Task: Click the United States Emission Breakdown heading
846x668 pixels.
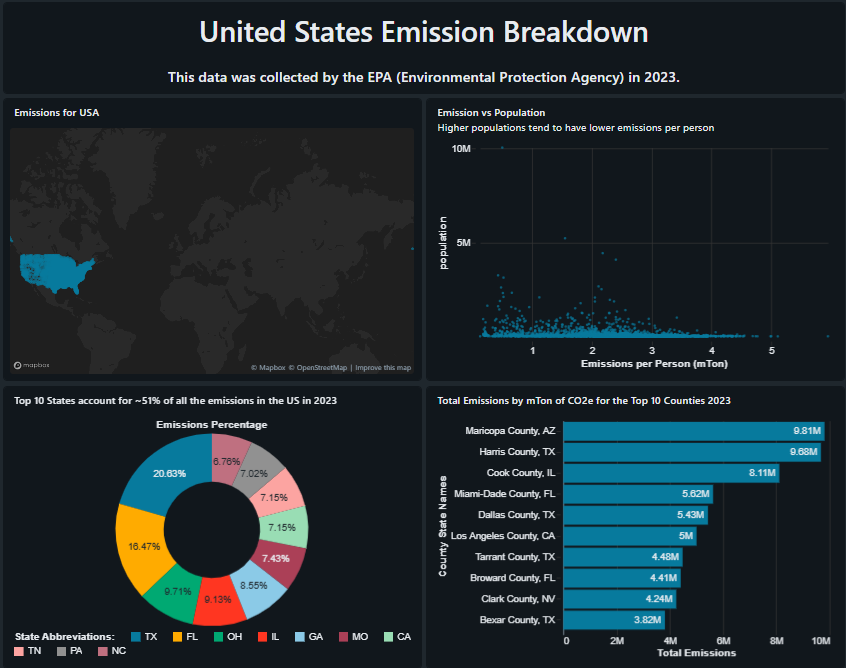Action: pos(424,32)
